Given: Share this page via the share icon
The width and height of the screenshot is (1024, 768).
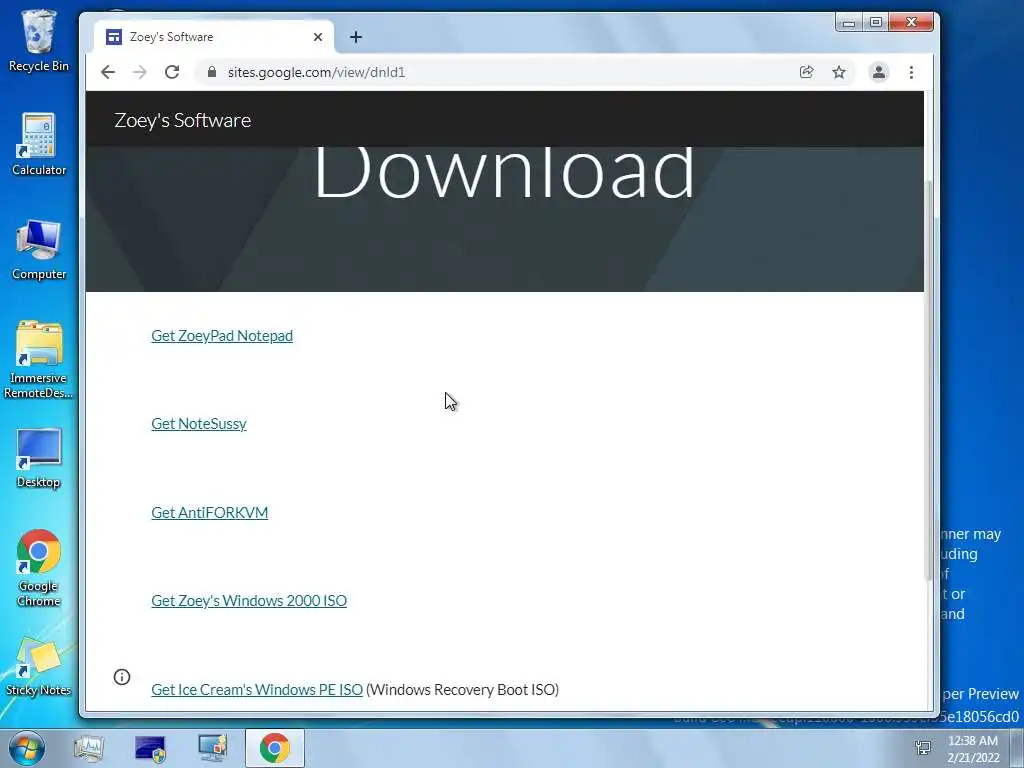Looking at the screenshot, I should coord(807,72).
